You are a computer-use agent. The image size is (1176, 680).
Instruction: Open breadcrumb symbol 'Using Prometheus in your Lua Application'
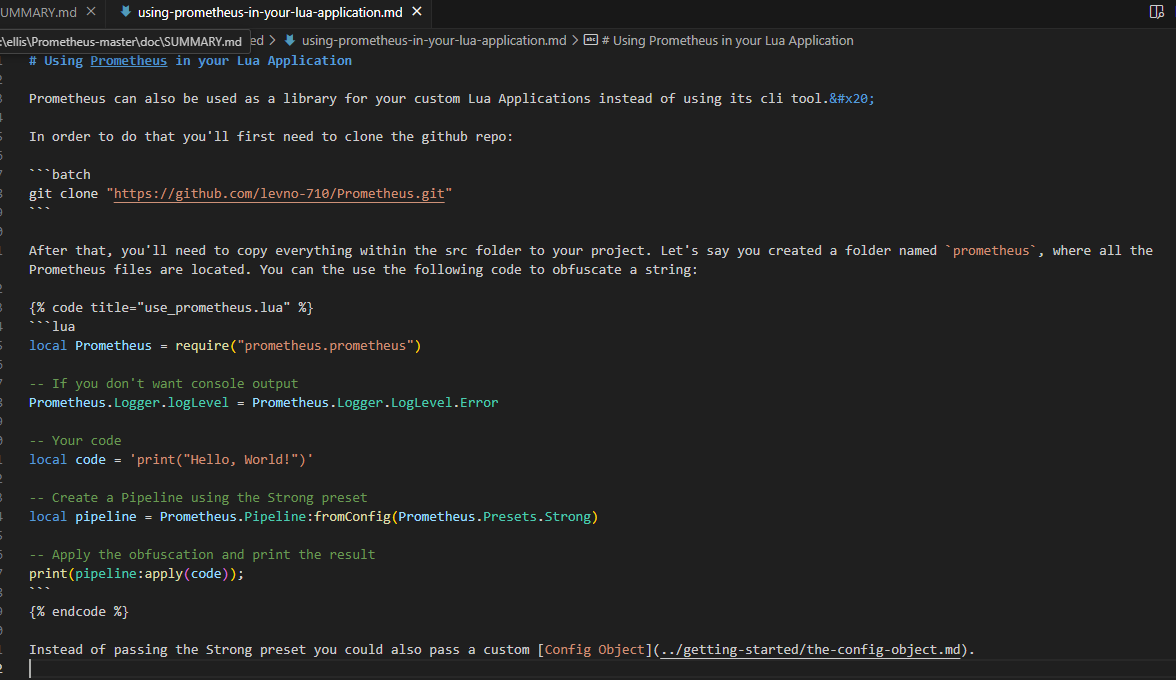(728, 40)
